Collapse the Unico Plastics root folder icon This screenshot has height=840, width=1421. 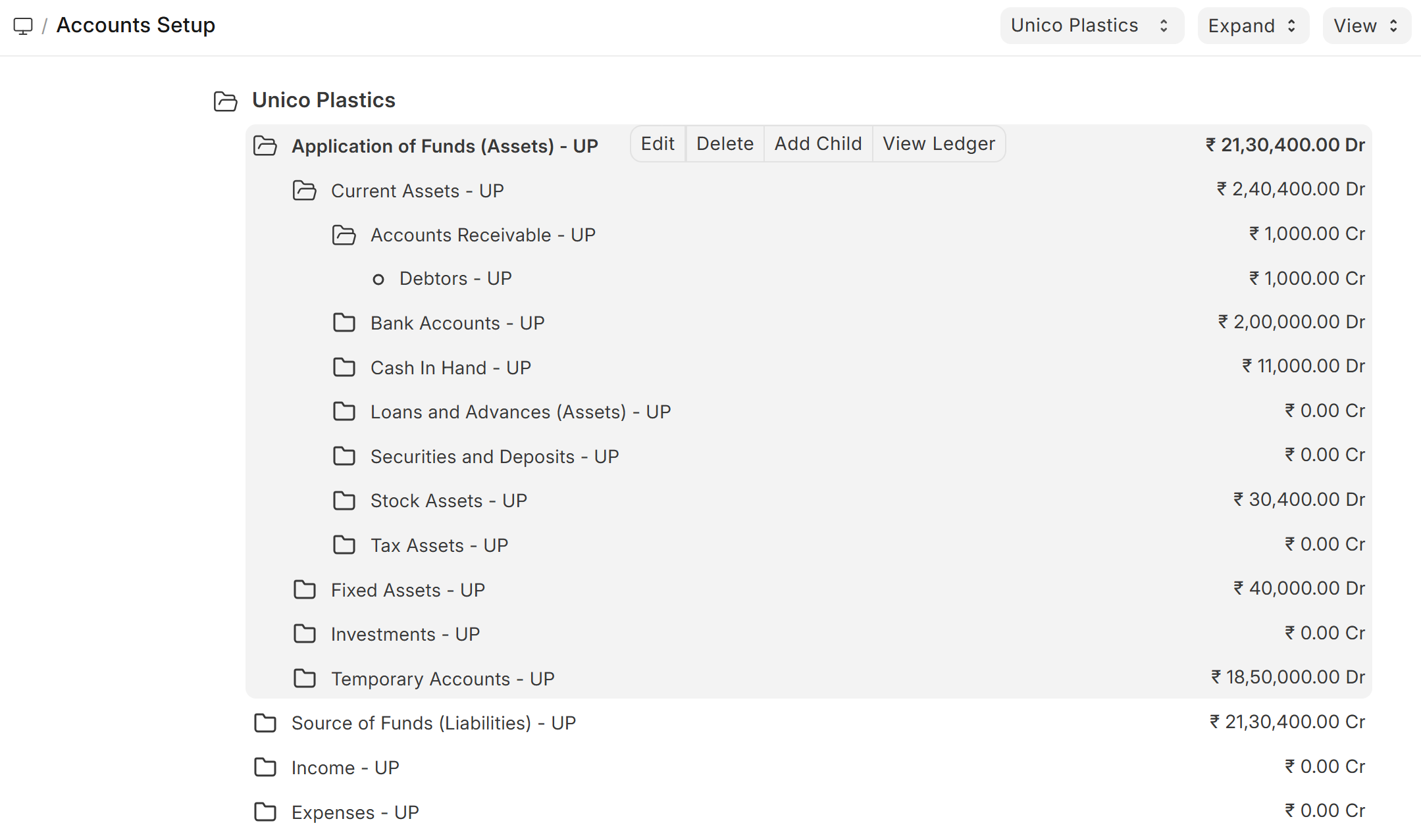coord(226,101)
